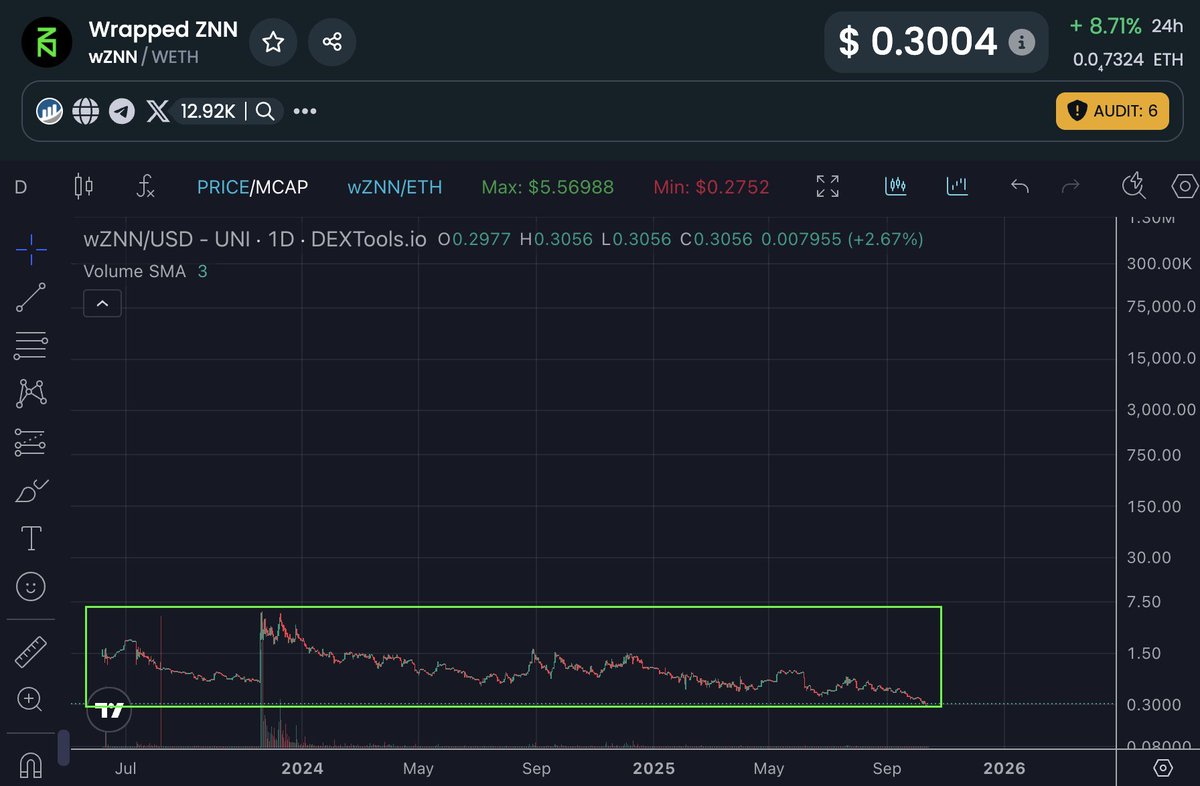
Task: Open the fx indicators menu
Action: 146,186
